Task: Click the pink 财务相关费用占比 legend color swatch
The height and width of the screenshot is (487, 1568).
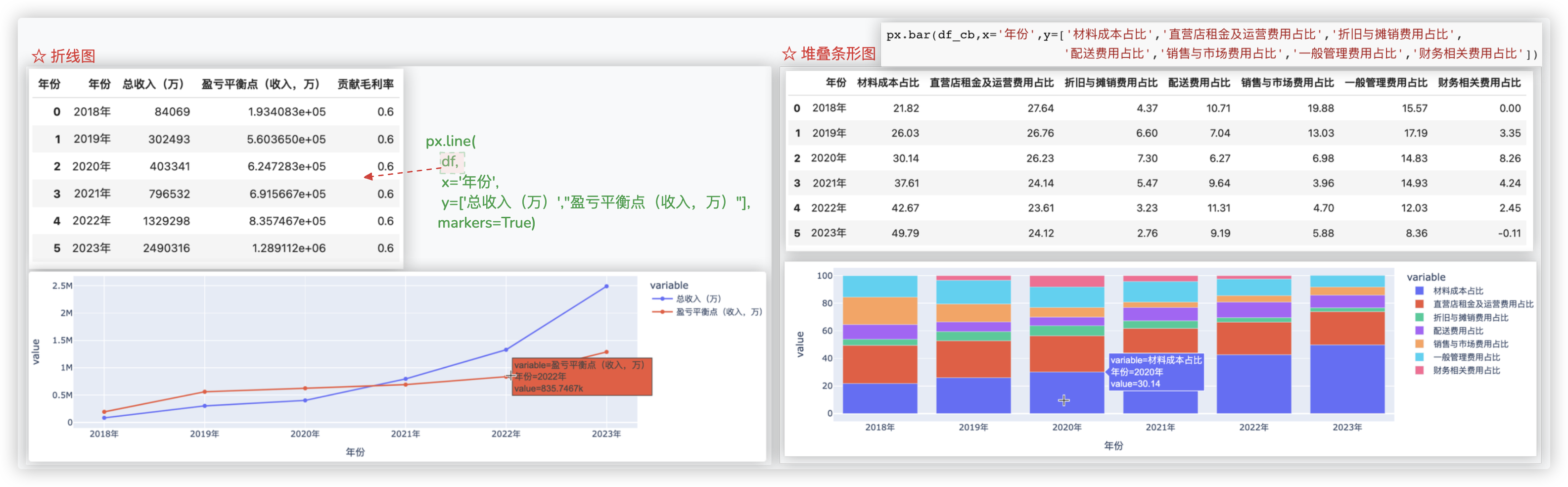Action: point(1420,370)
